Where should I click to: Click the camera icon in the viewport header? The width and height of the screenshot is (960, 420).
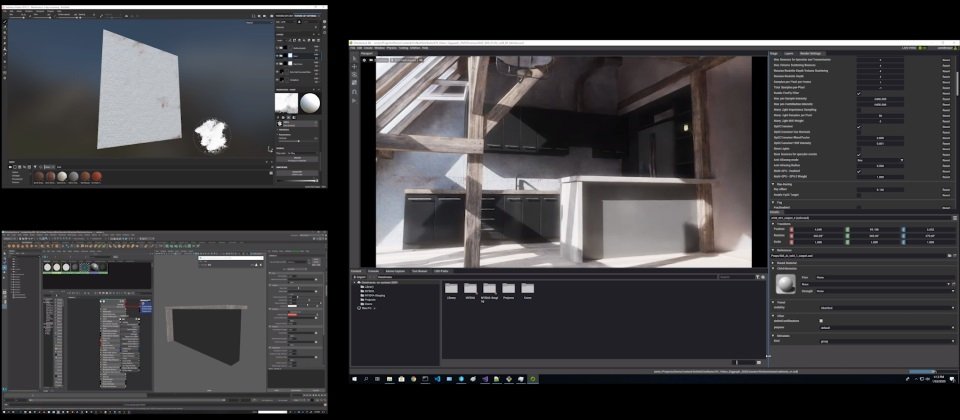(371, 60)
